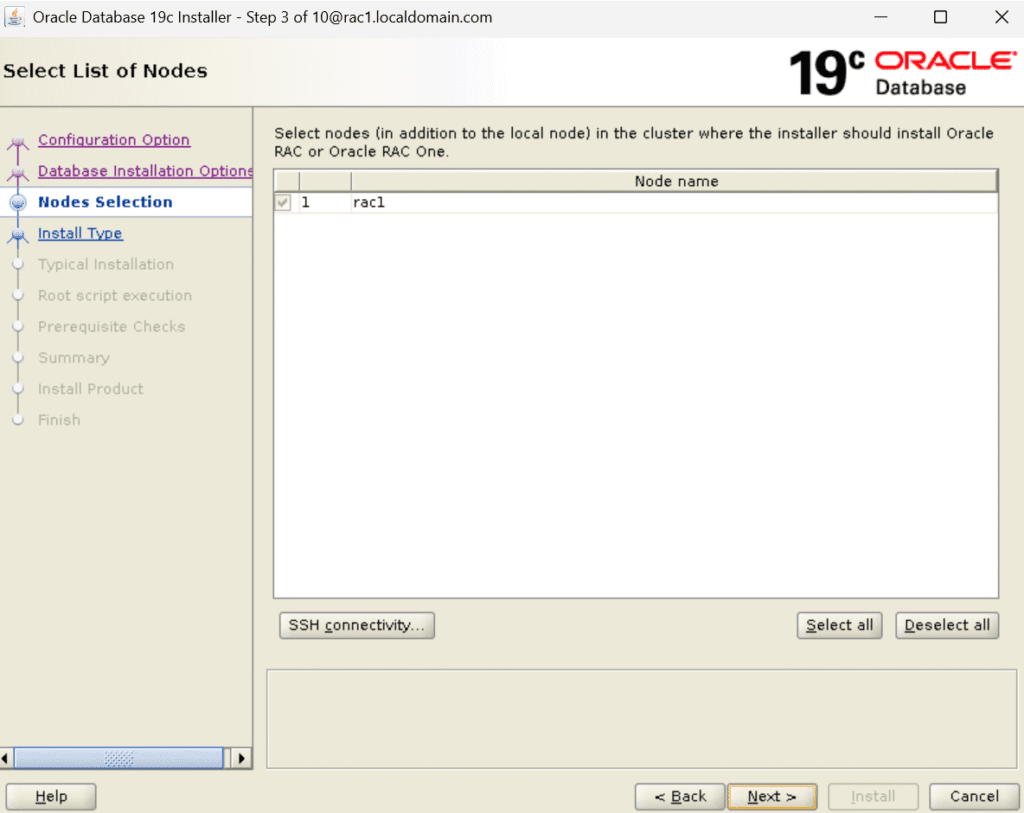Click the Java icon in title bar
Screen dimensions: 1024x813
point(15,17)
